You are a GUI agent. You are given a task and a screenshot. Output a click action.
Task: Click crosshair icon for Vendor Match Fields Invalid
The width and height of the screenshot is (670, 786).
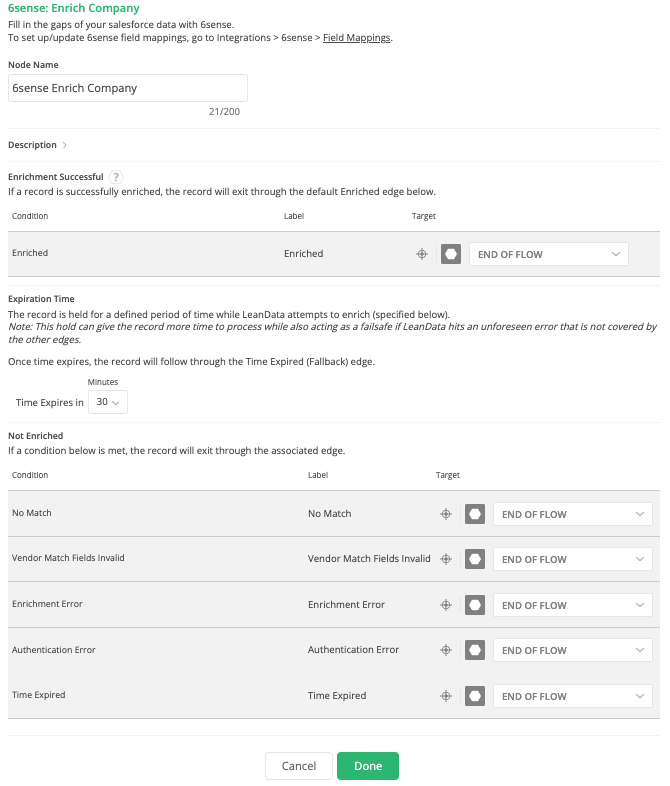446,559
